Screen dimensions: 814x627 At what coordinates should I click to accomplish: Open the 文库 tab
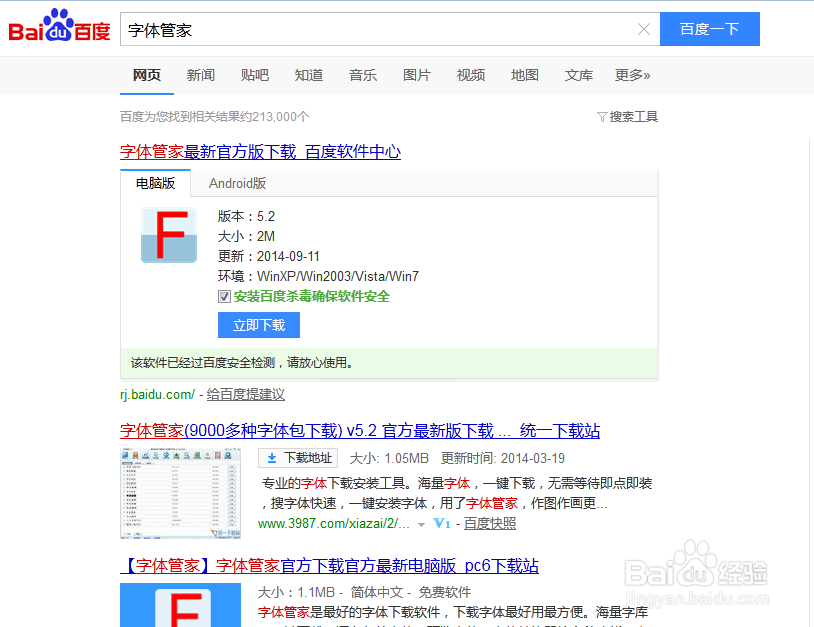tap(578, 75)
